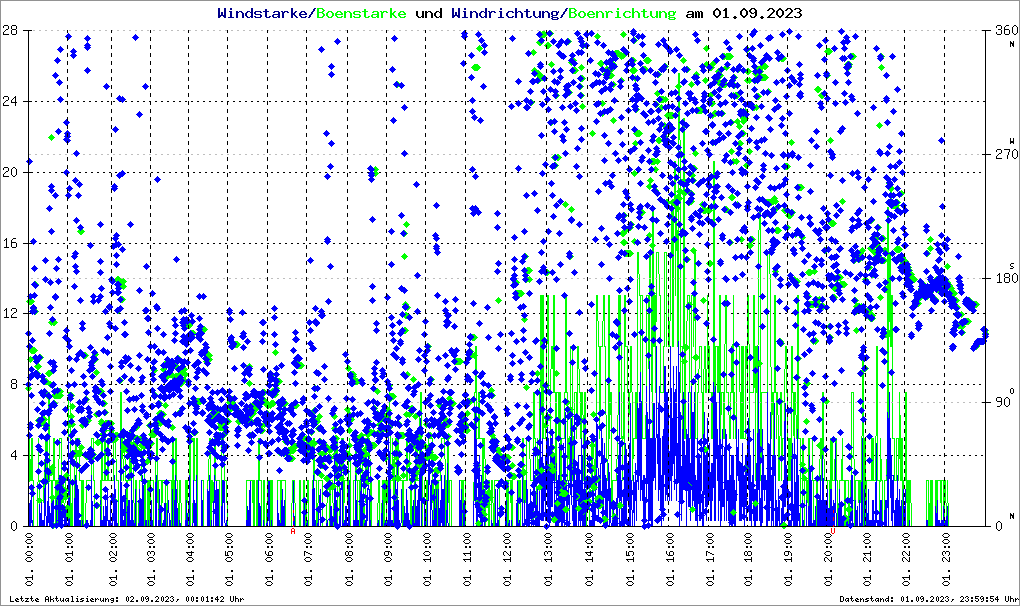Screen dimensions: 1020x606
Task: Click the '01. 16:00' time axis label
Action: (x=669, y=559)
